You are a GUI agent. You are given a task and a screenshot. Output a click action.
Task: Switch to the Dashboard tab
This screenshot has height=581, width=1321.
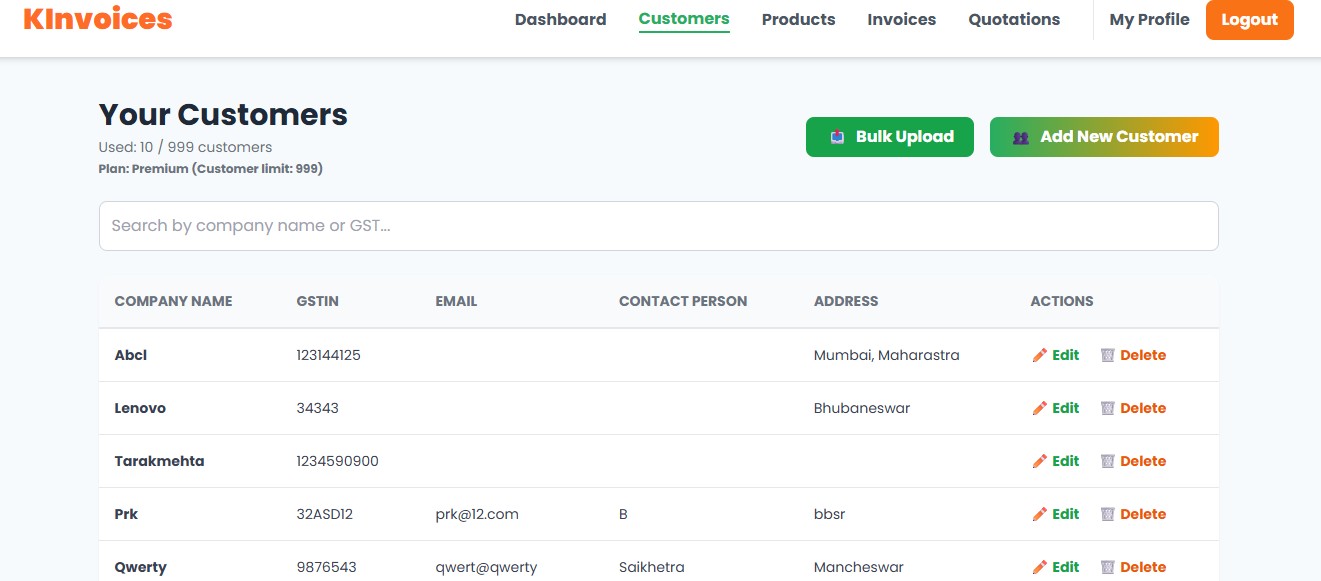click(560, 19)
